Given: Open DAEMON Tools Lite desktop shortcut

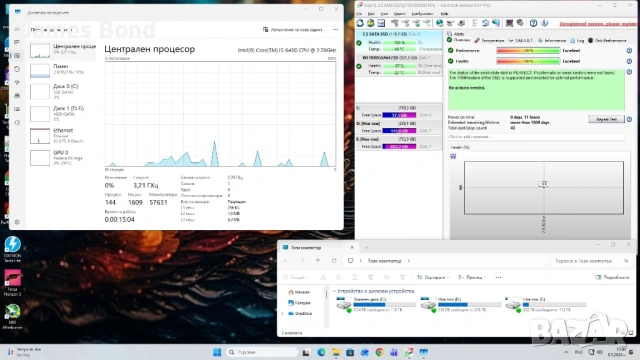Looking at the screenshot, I should [12, 249].
